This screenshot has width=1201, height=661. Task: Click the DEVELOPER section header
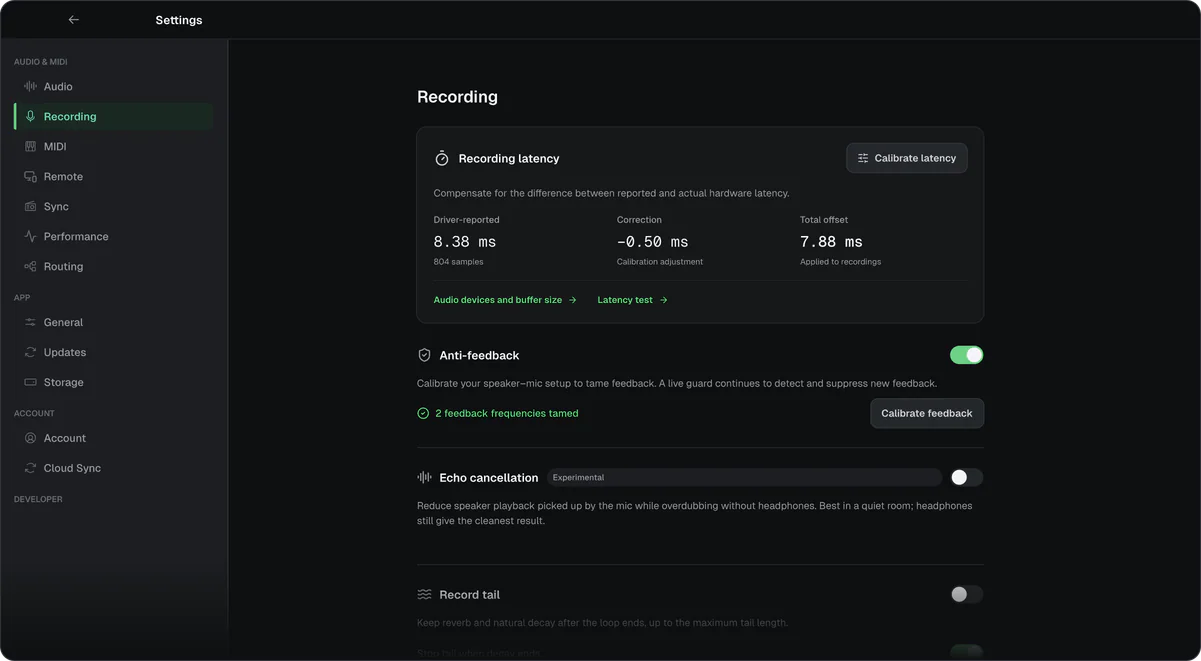point(38,499)
